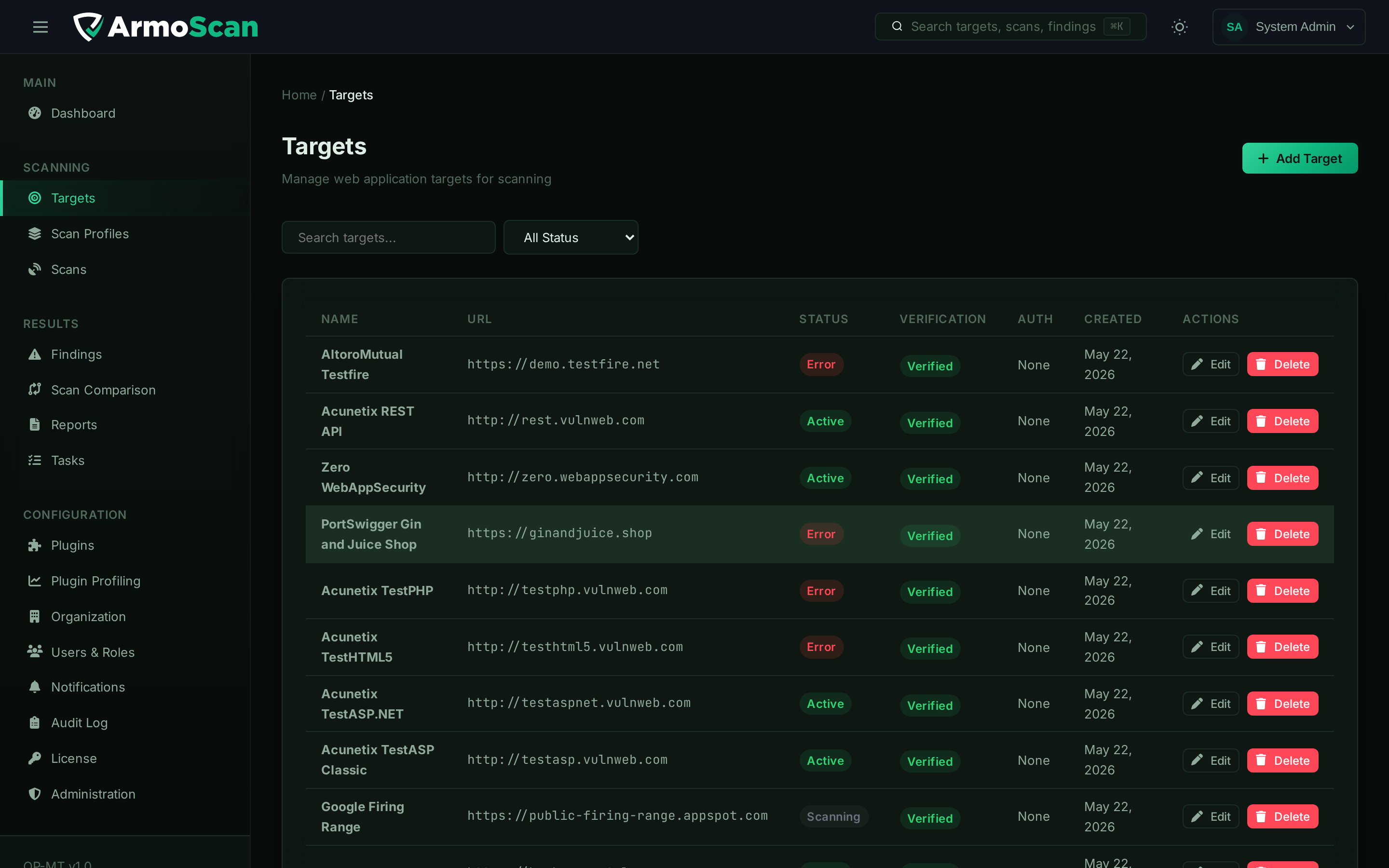Click the Scanning status badge for Google Firing Range
1389x868 pixels.
click(833, 817)
